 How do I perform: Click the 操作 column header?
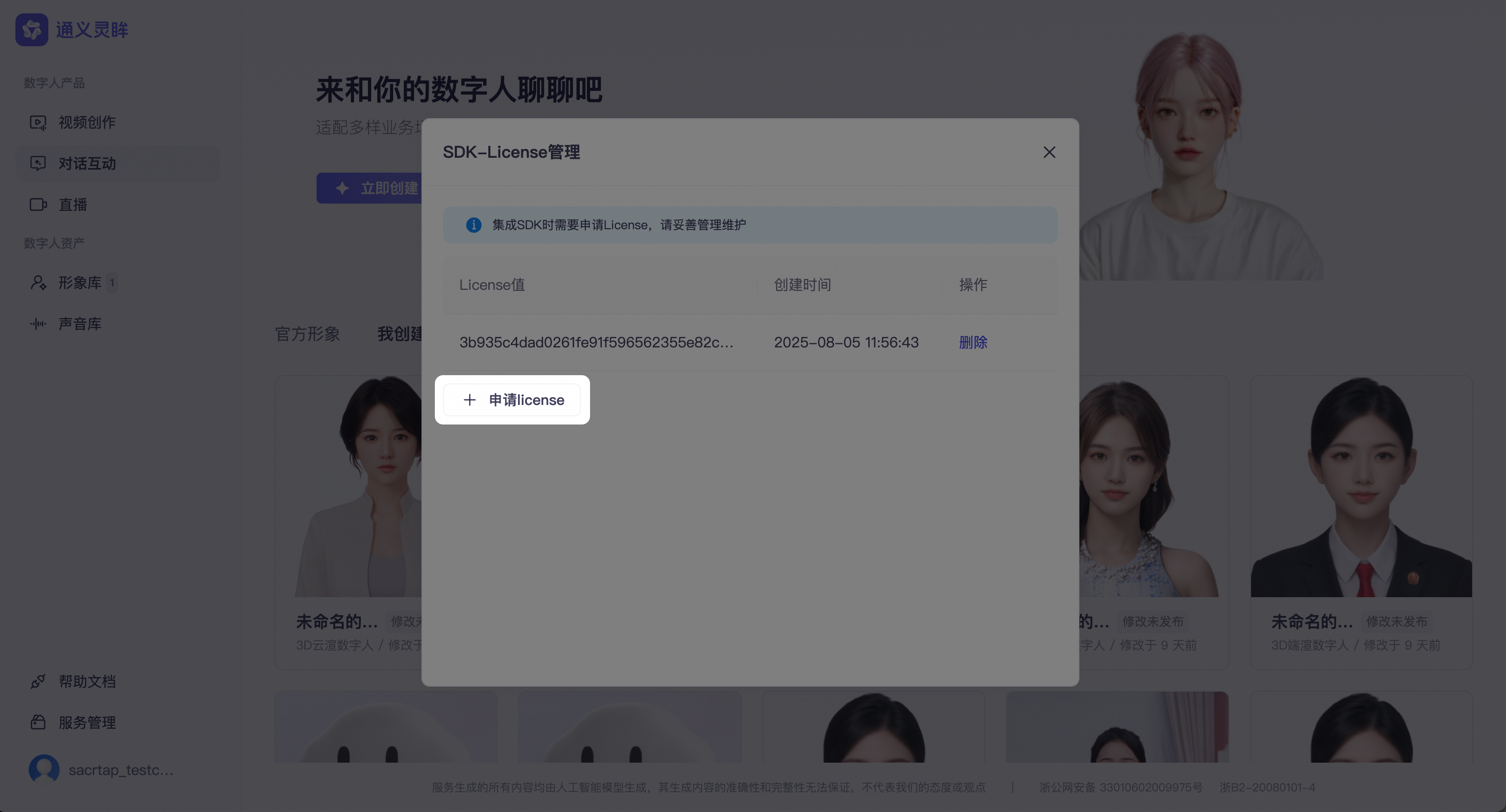pos(973,285)
